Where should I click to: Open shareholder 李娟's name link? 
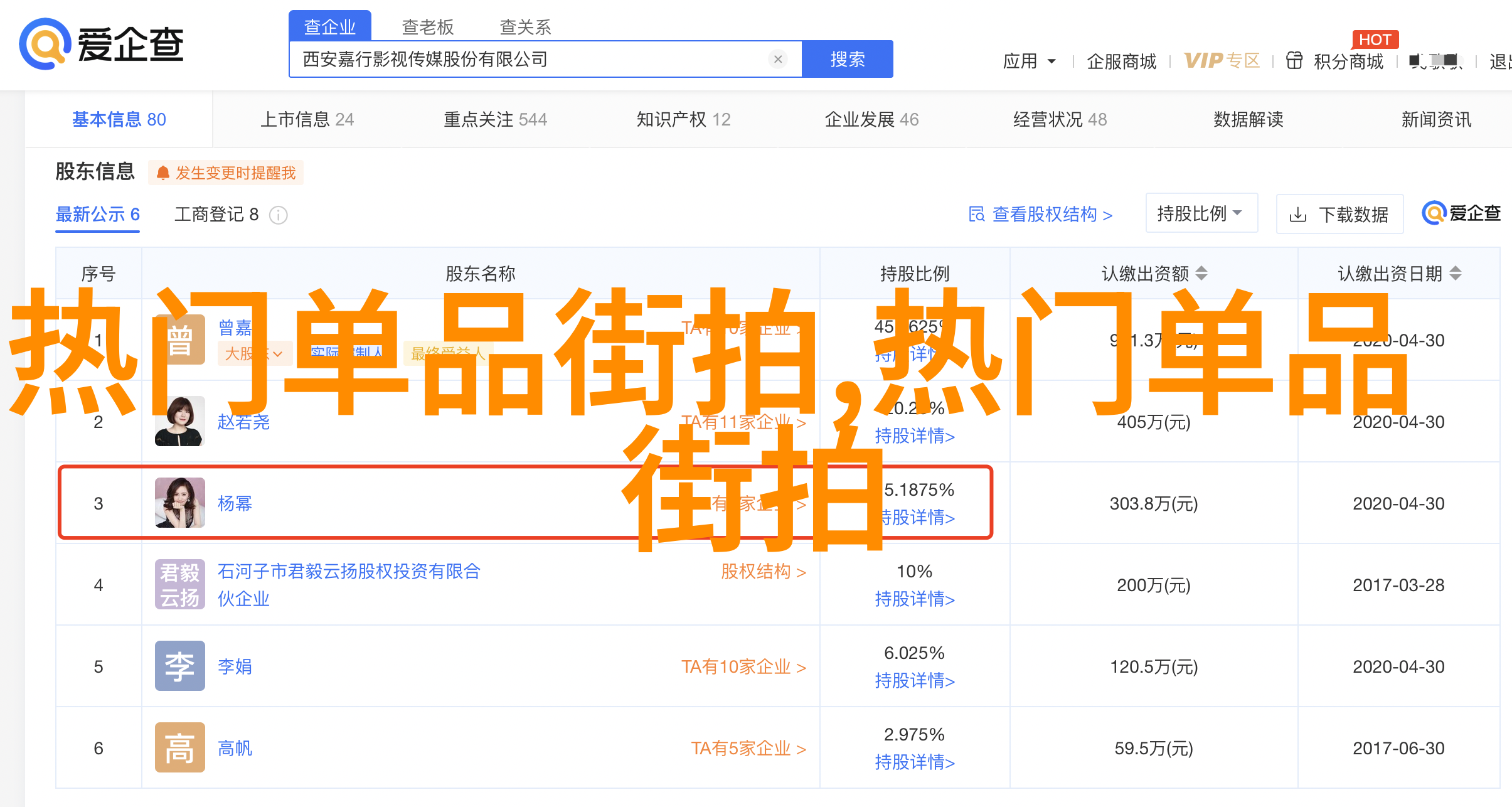tap(235, 666)
